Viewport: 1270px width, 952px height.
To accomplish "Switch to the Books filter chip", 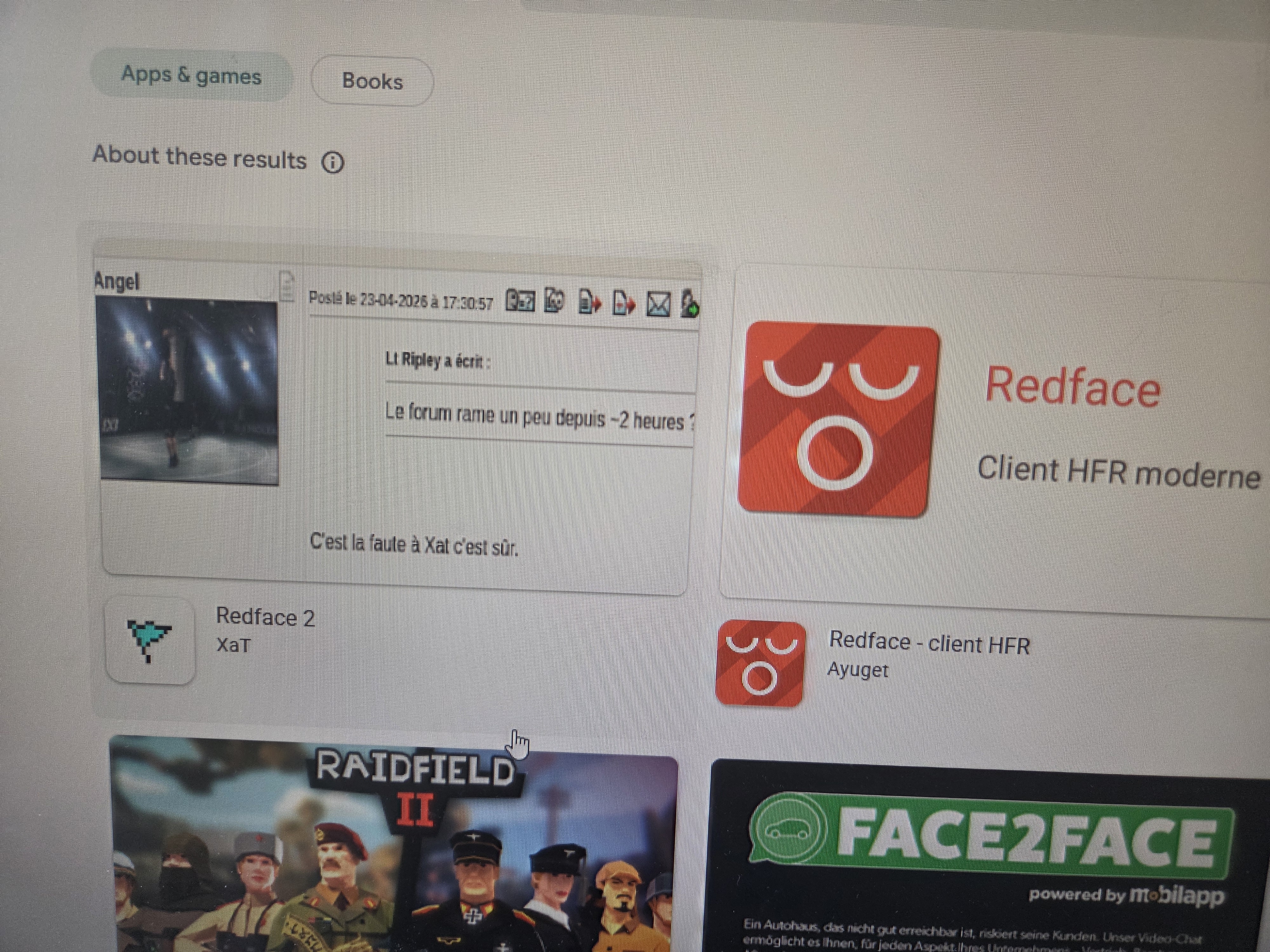I will (x=372, y=81).
